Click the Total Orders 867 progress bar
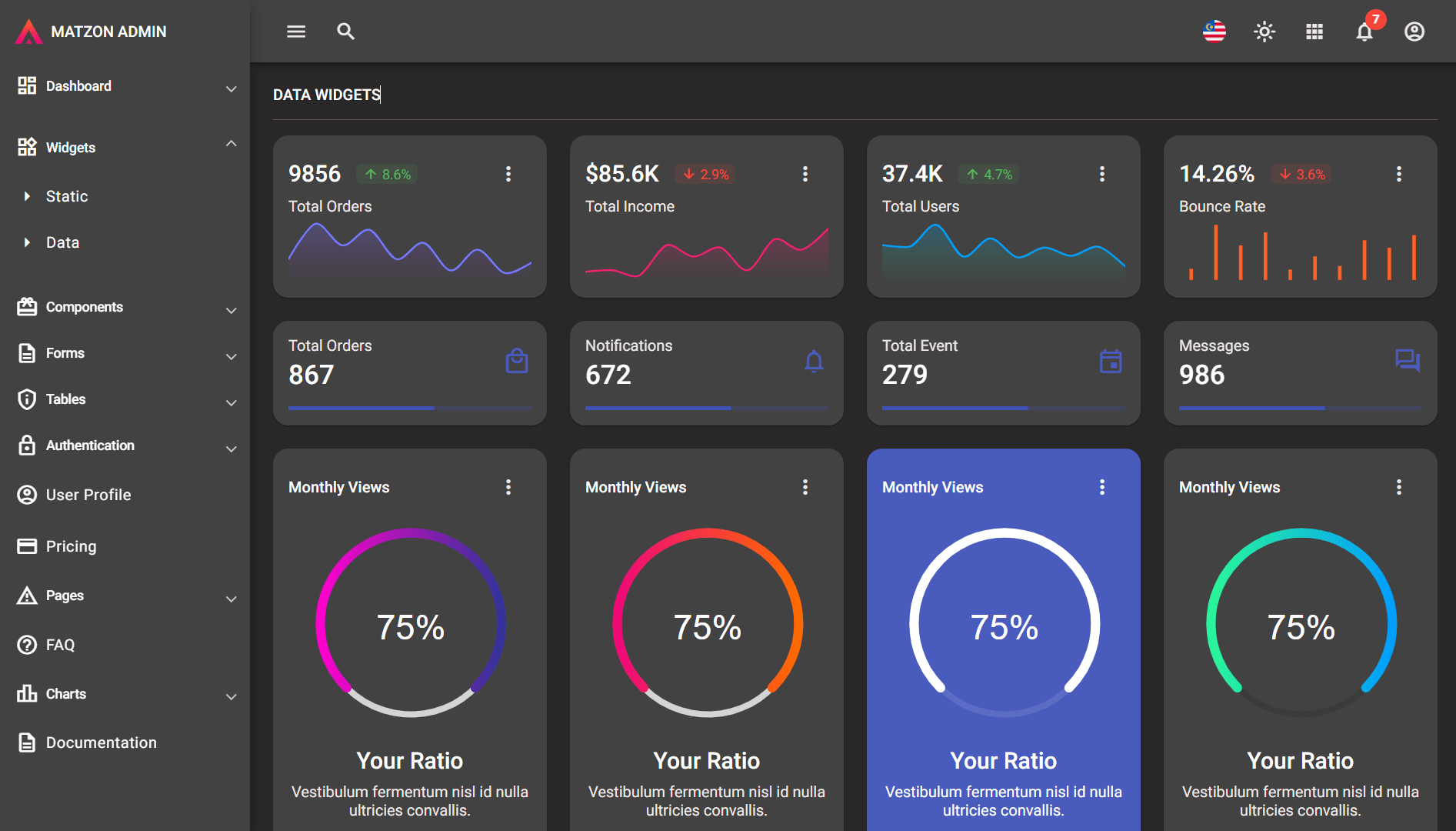1456x831 pixels. tap(410, 408)
